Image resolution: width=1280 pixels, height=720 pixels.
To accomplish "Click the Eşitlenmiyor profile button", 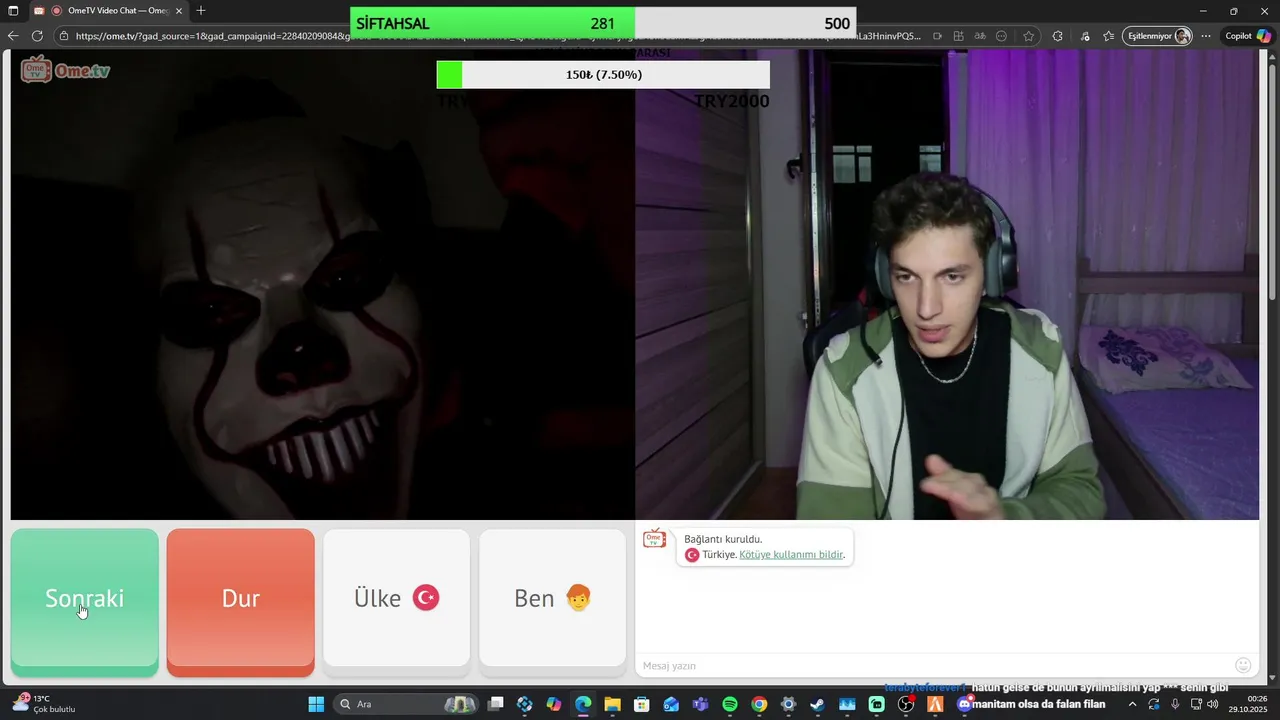I will pos(1157,36).
